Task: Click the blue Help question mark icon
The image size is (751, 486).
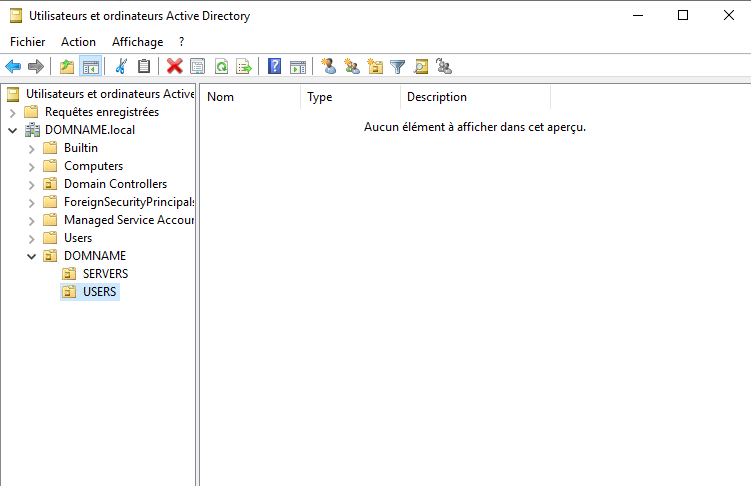Action: 274,67
